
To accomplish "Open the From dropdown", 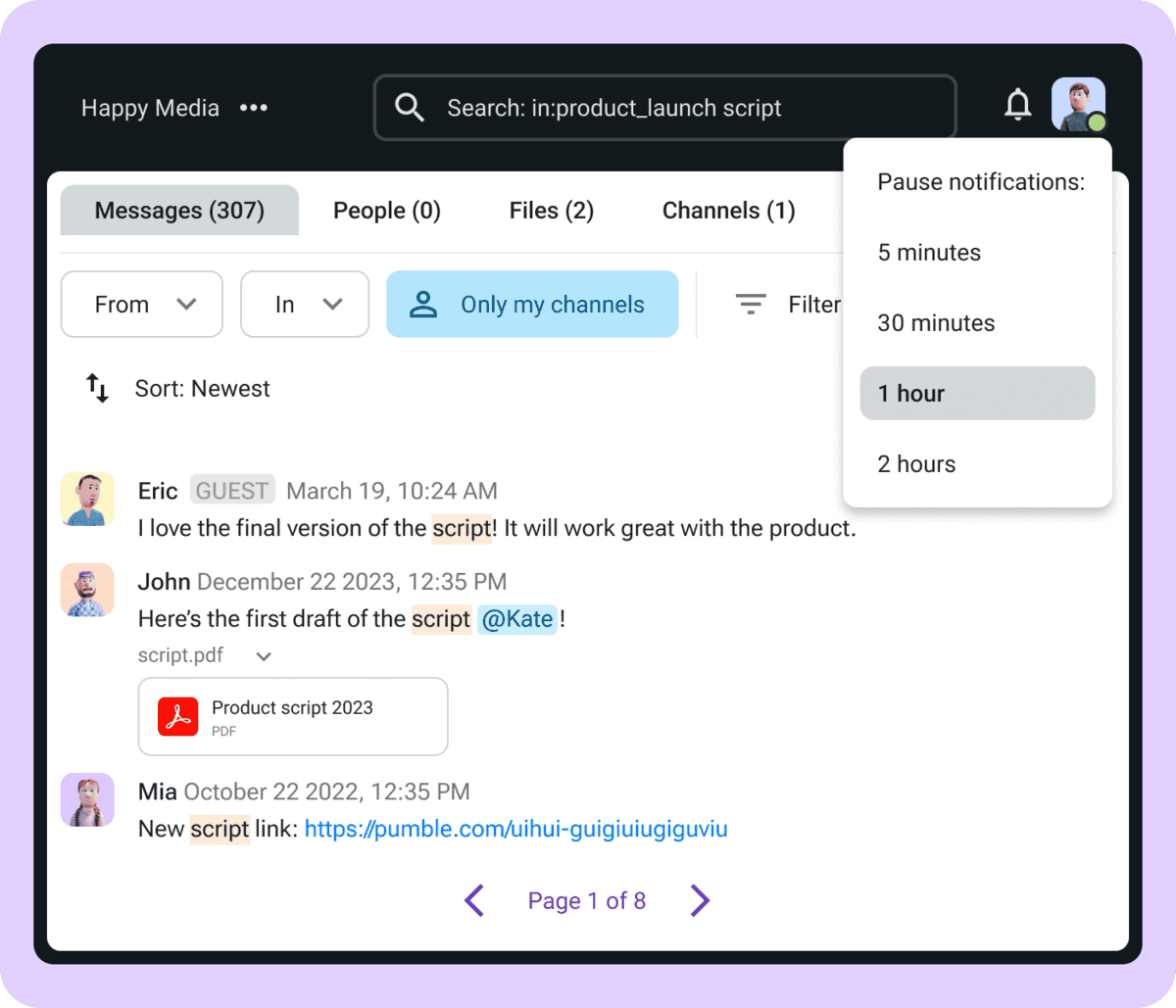I will (141, 304).
